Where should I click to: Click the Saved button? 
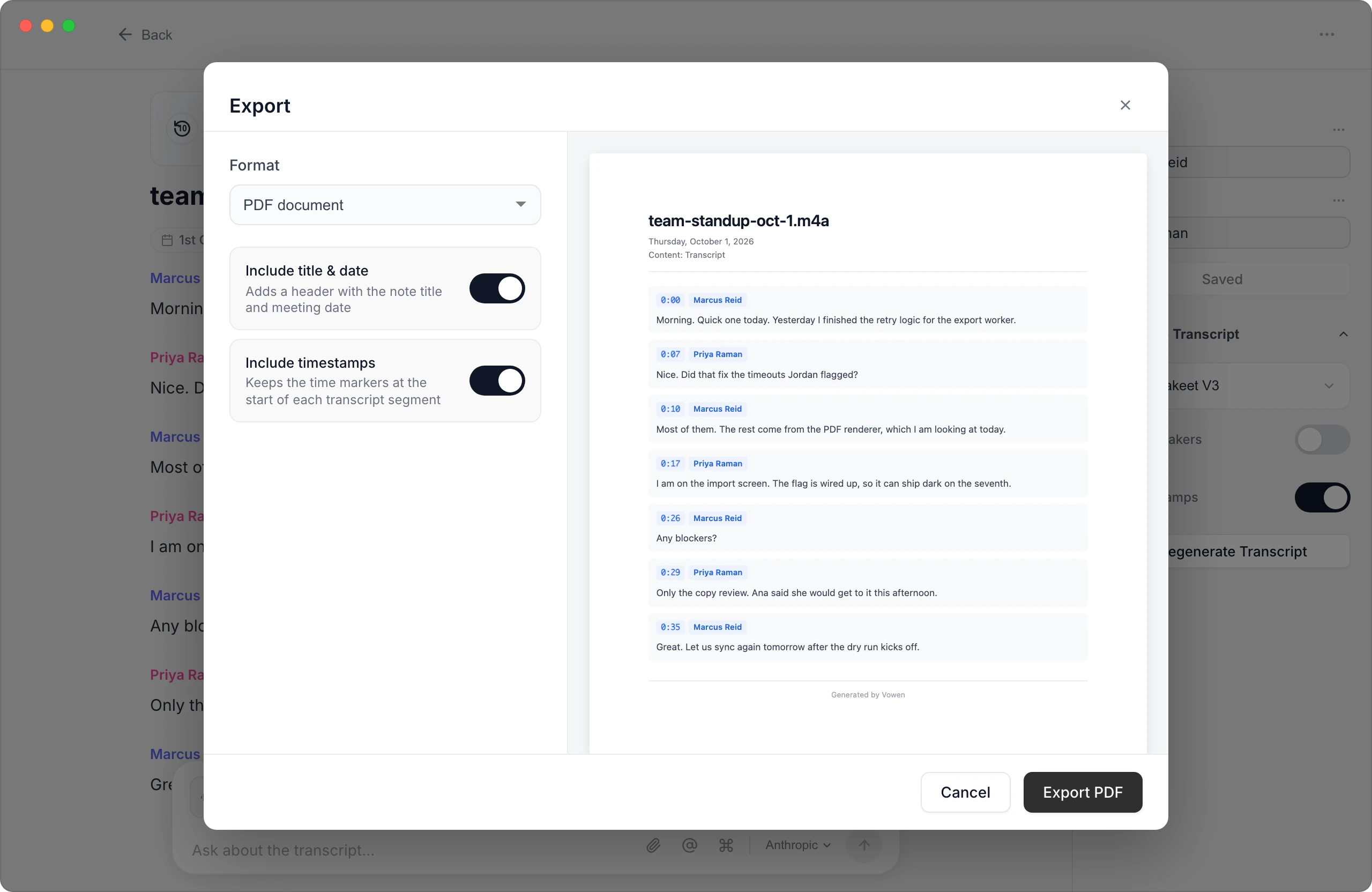coord(1258,280)
